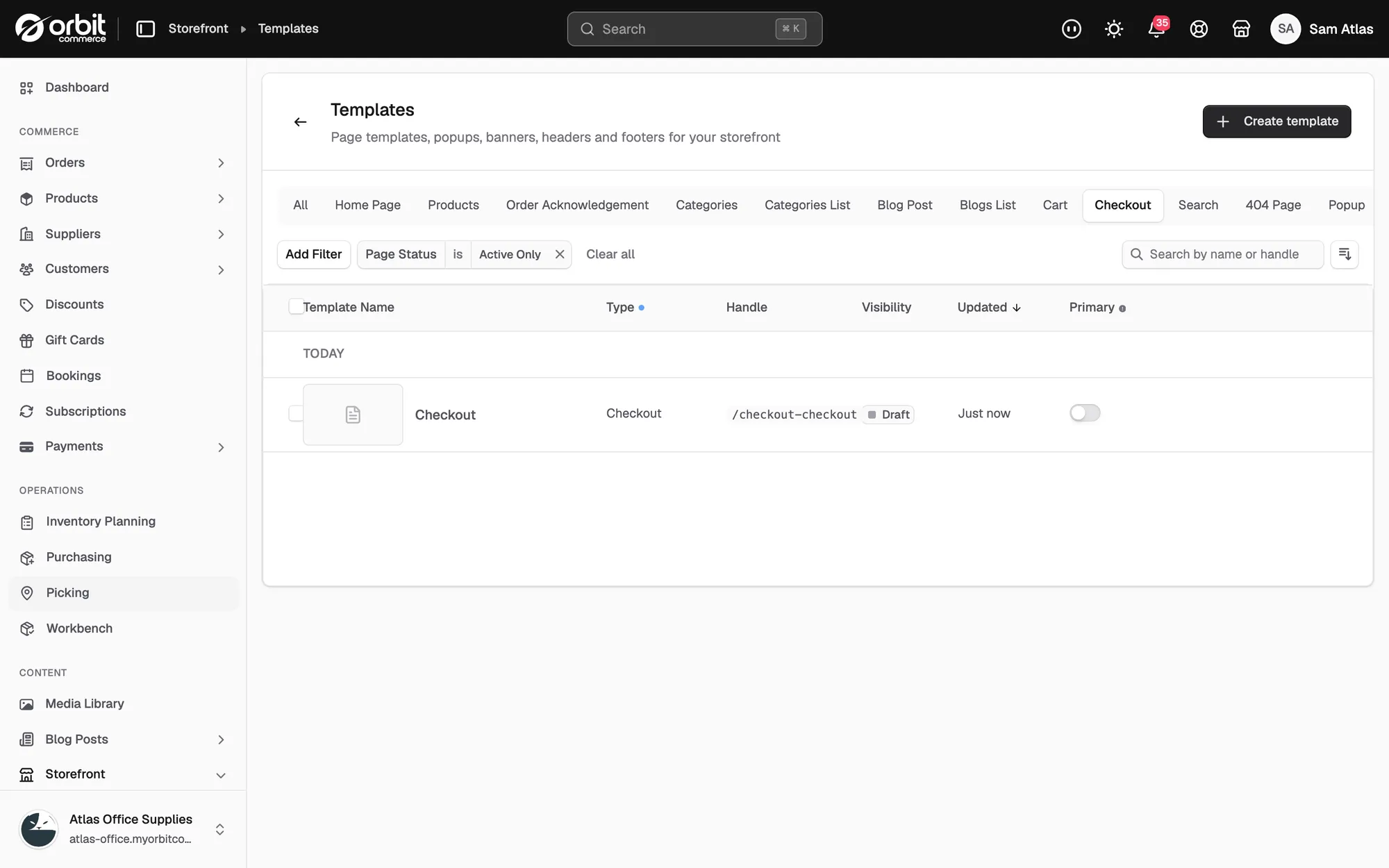Expand the Suppliers submenu

[x=221, y=235]
